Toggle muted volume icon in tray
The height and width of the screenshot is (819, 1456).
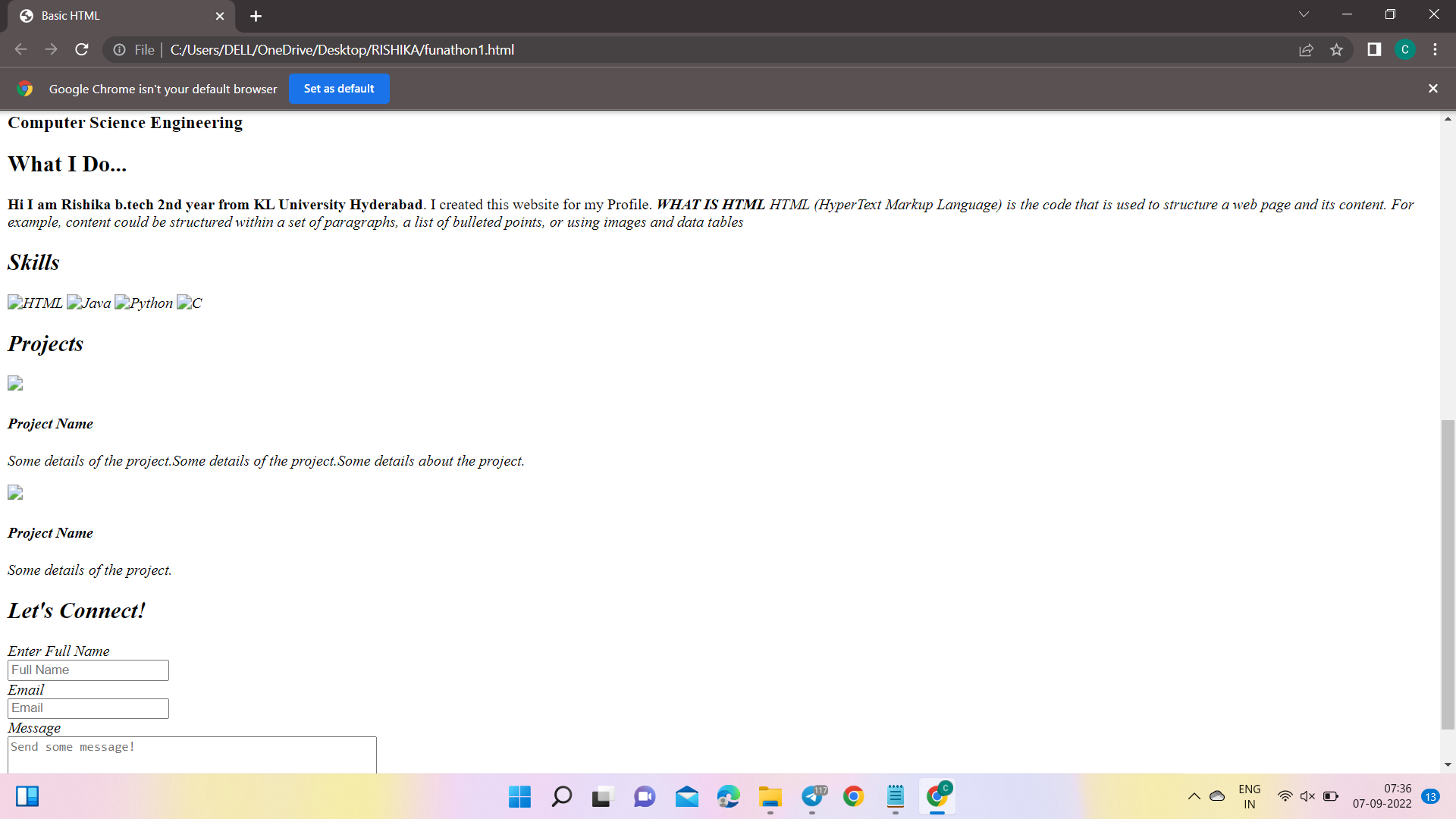[x=1307, y=796]
